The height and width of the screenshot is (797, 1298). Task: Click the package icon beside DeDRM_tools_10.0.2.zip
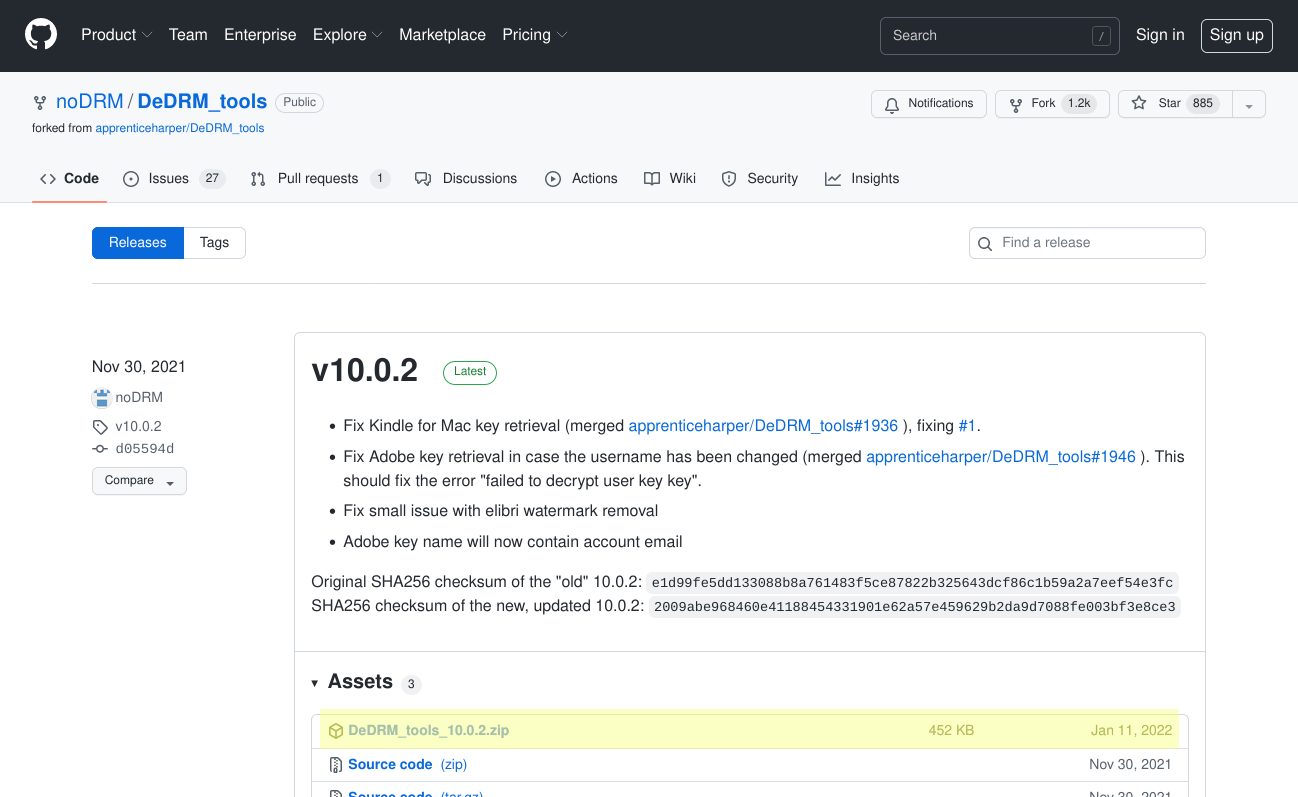tap(336, 731)
